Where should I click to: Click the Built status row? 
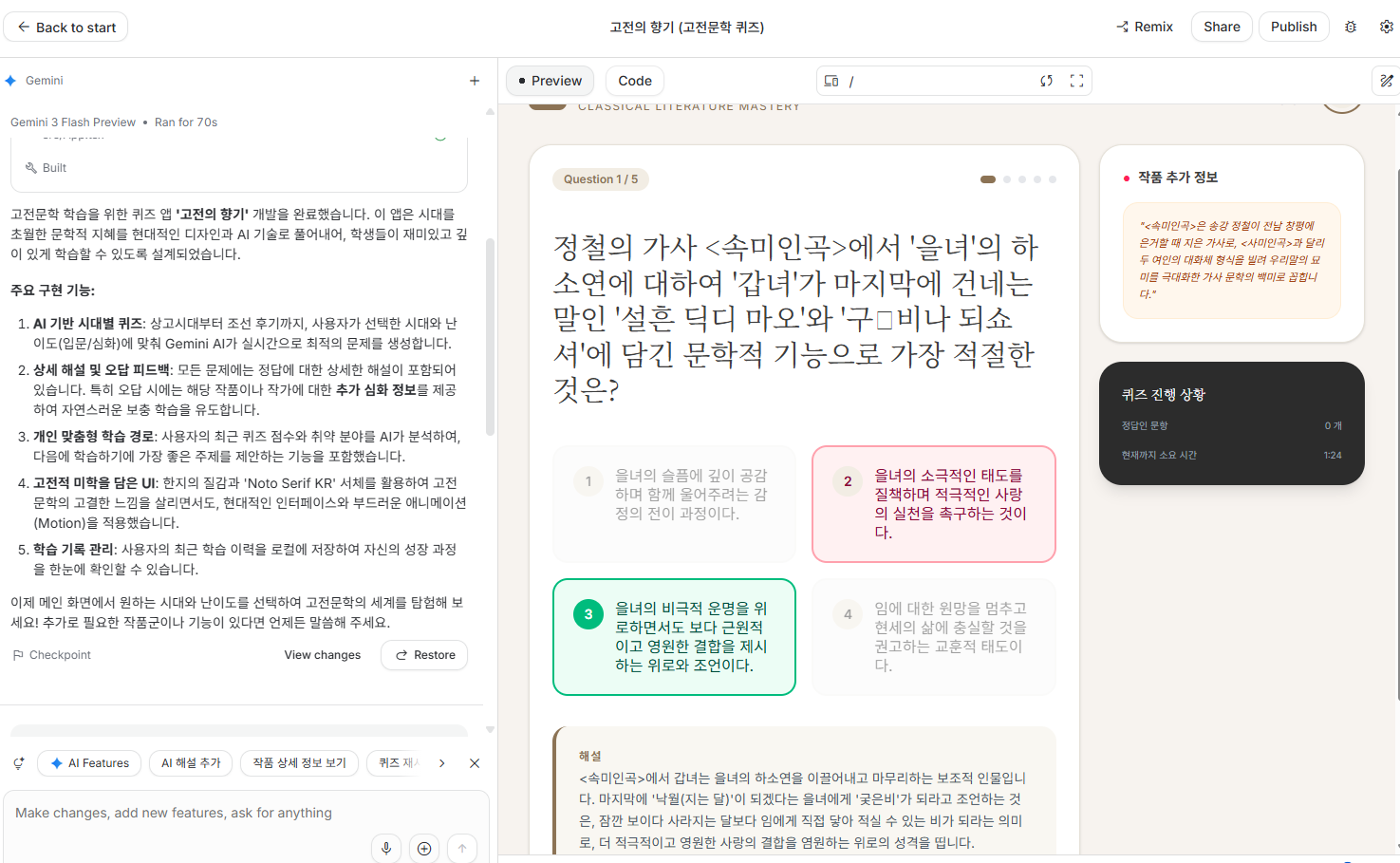coord(239,167)
